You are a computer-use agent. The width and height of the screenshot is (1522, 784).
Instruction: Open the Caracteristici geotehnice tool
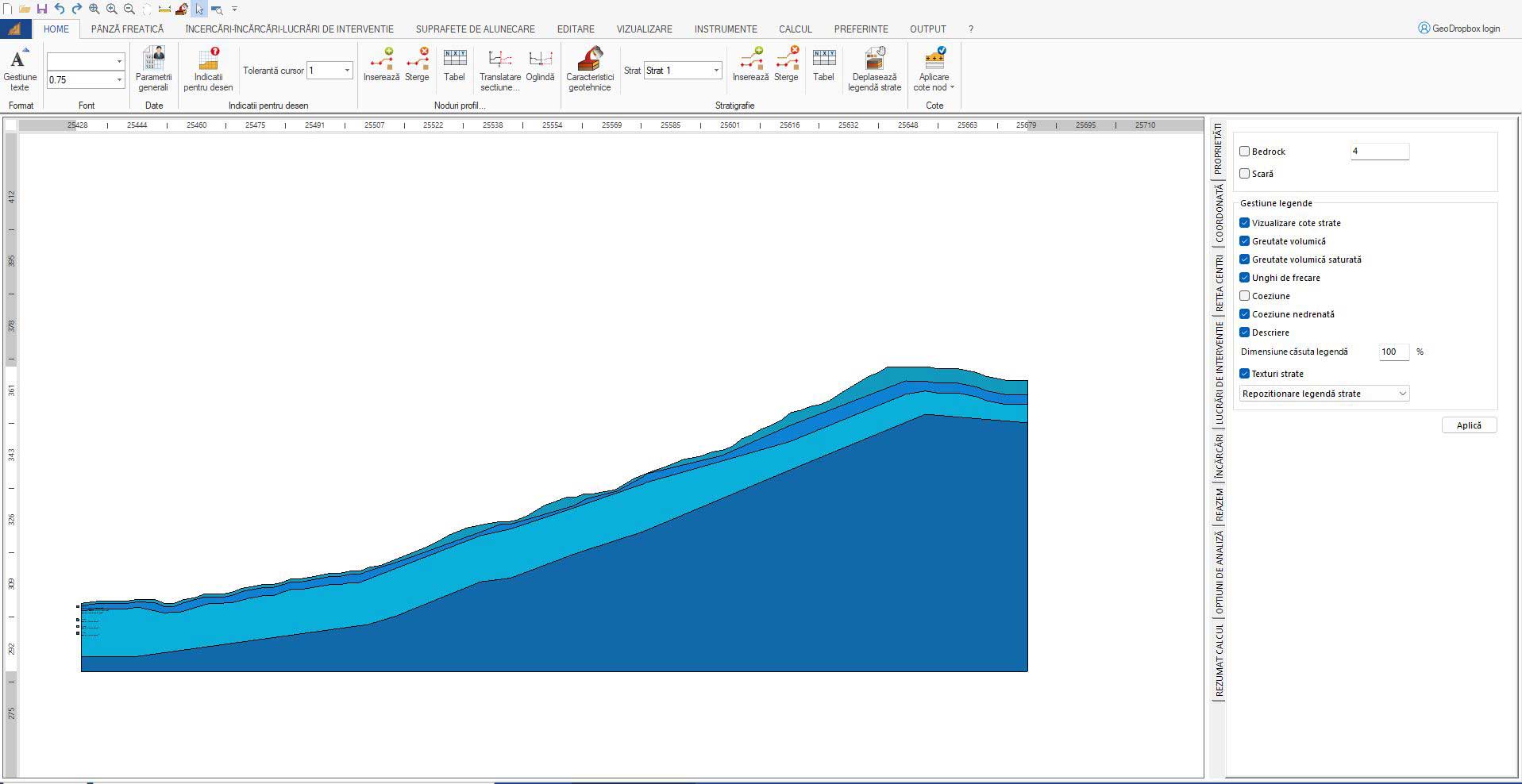589,69
